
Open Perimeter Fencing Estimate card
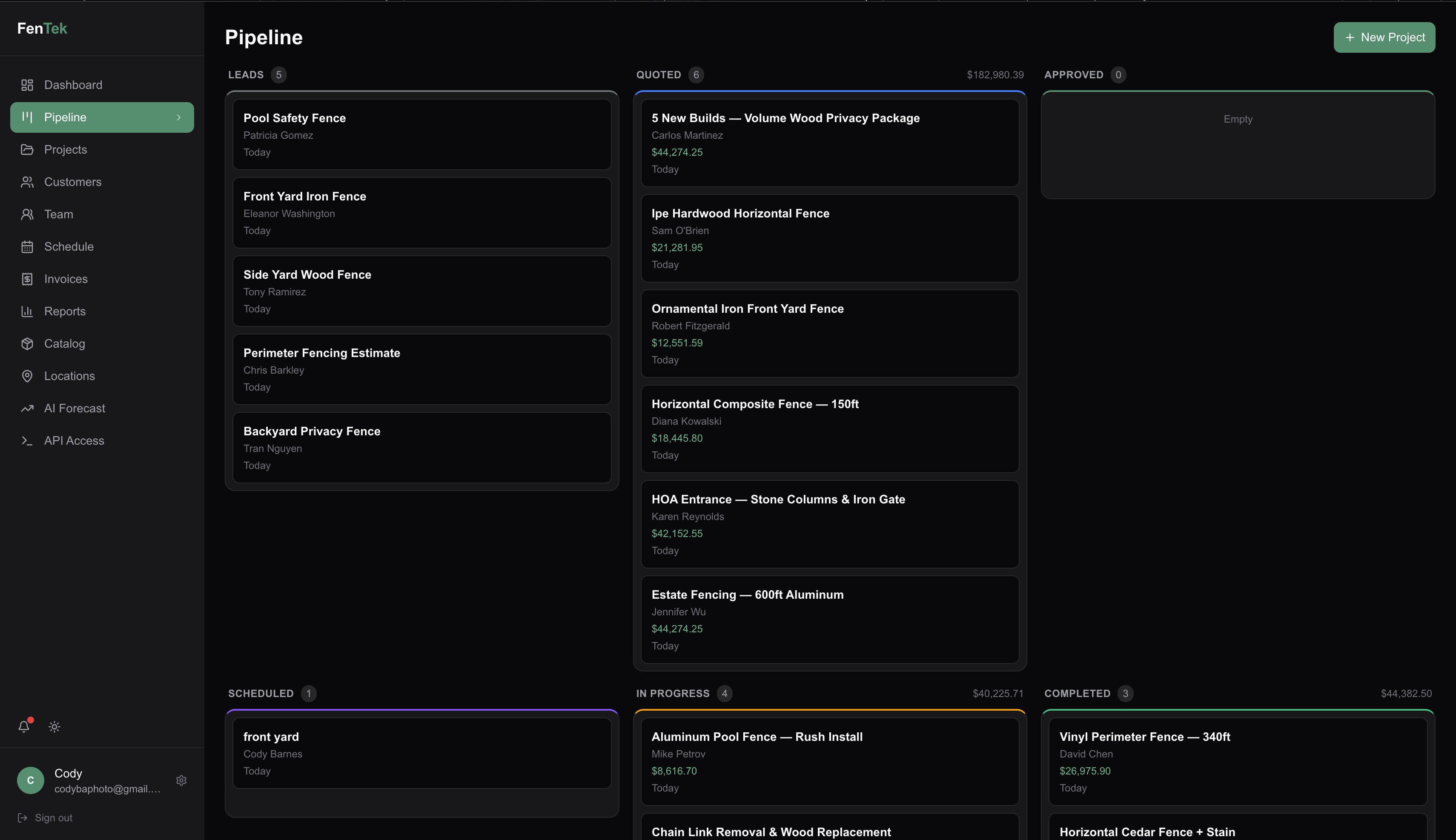[422, 369]
